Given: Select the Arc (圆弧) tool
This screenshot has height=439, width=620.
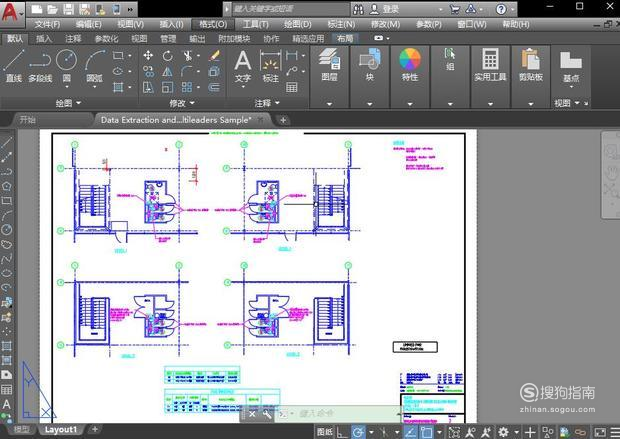Looking at the screenshot, I should [x=95, y=66].
